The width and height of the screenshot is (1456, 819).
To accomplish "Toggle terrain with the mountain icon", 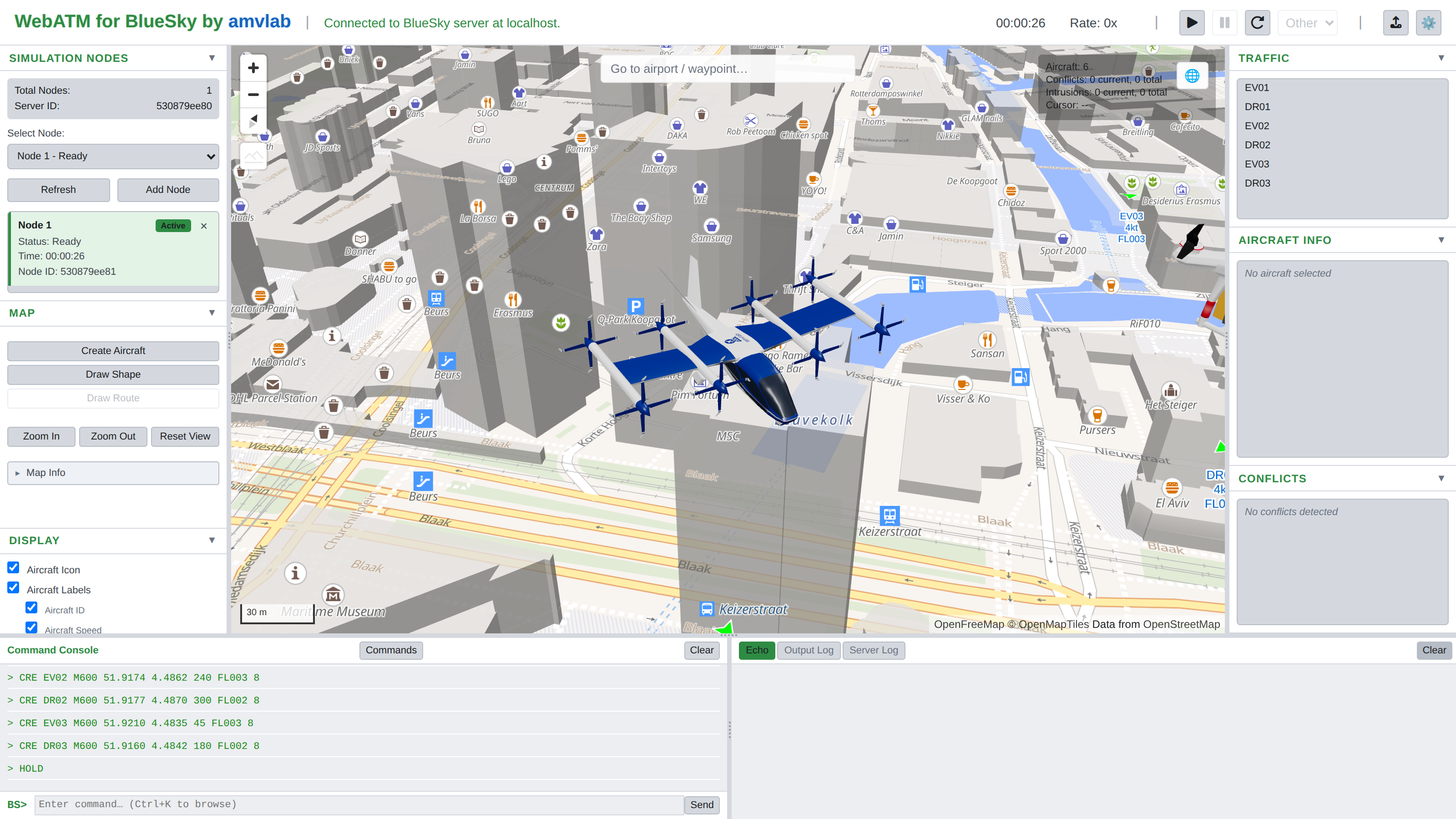I will point(253,156).
